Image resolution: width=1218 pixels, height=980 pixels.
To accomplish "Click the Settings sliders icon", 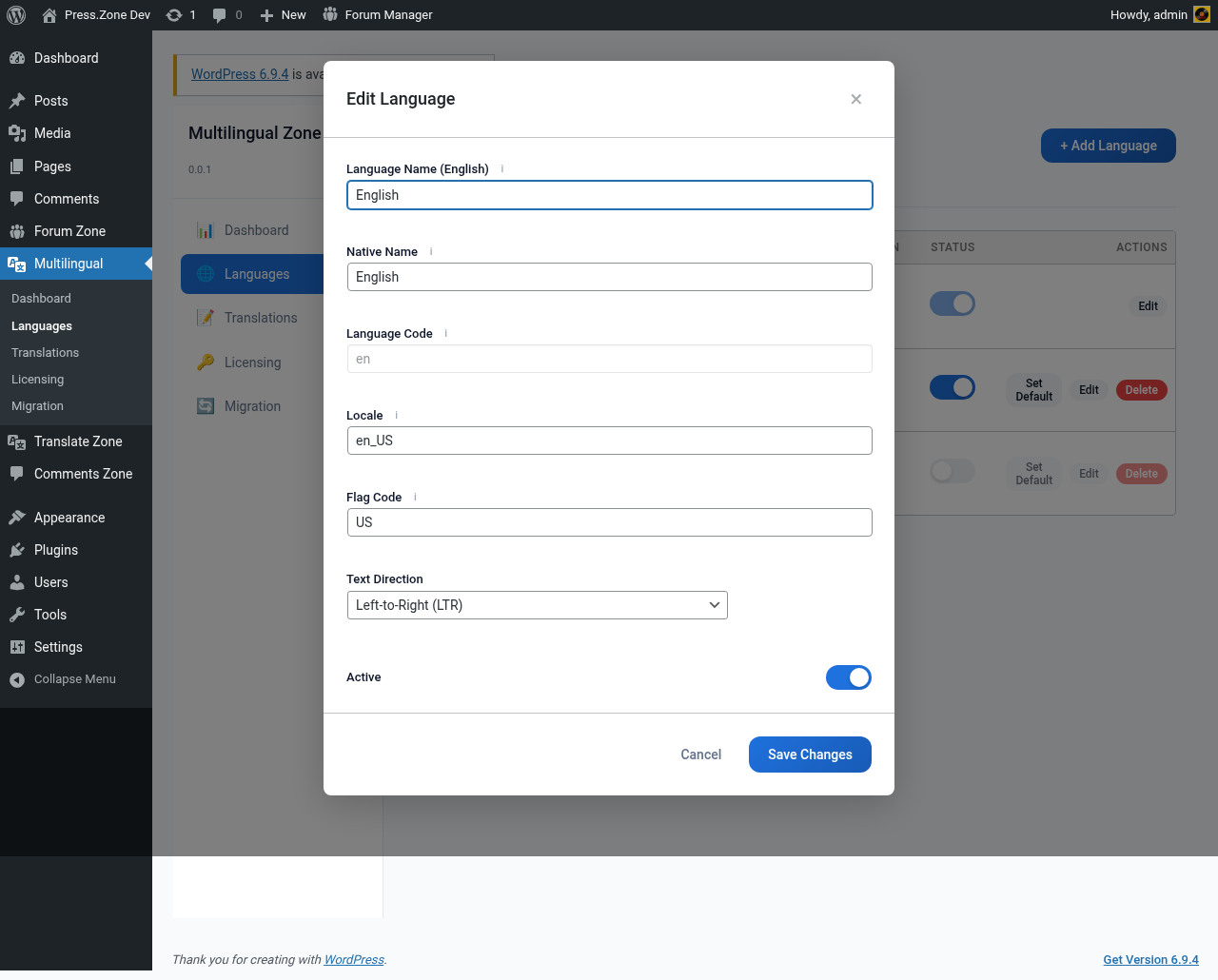I will [17, 647].
